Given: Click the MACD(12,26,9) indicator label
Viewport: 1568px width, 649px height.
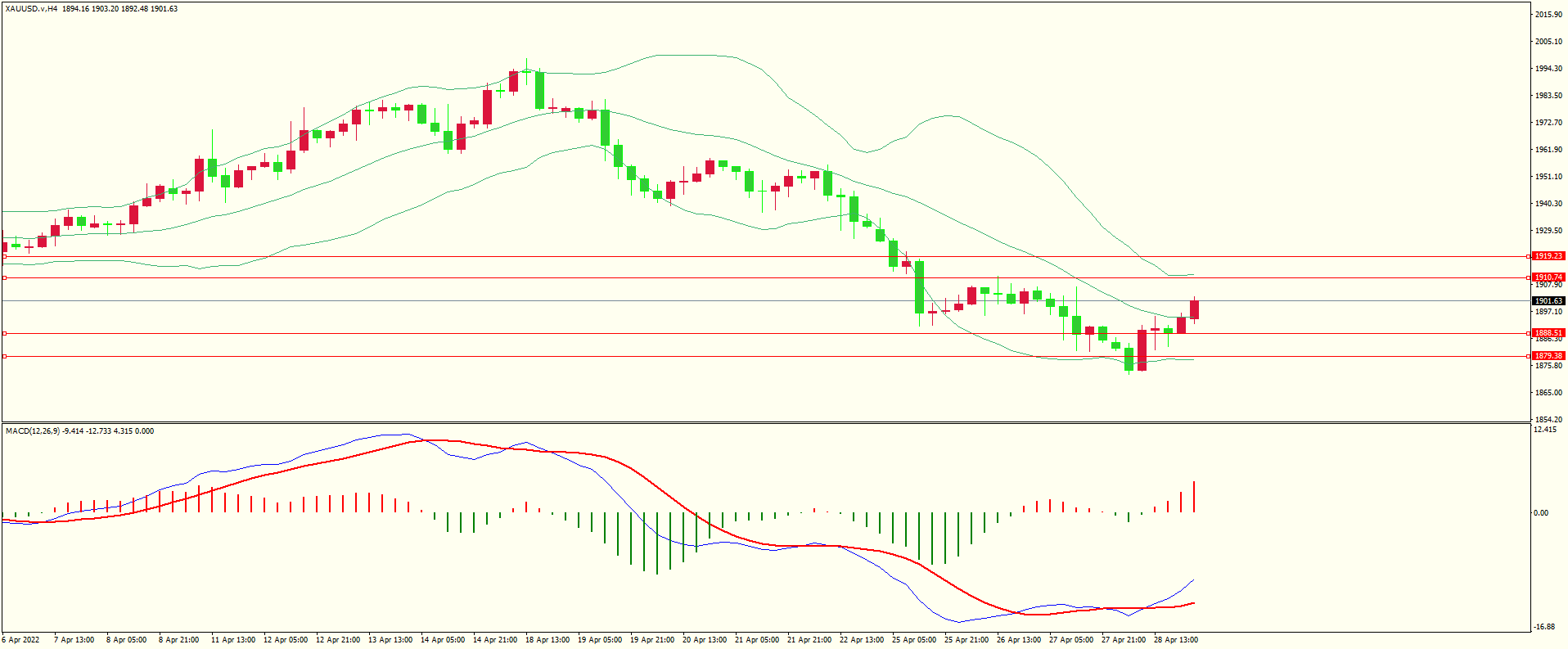Looking at the screenshot, I should (33, 431).
